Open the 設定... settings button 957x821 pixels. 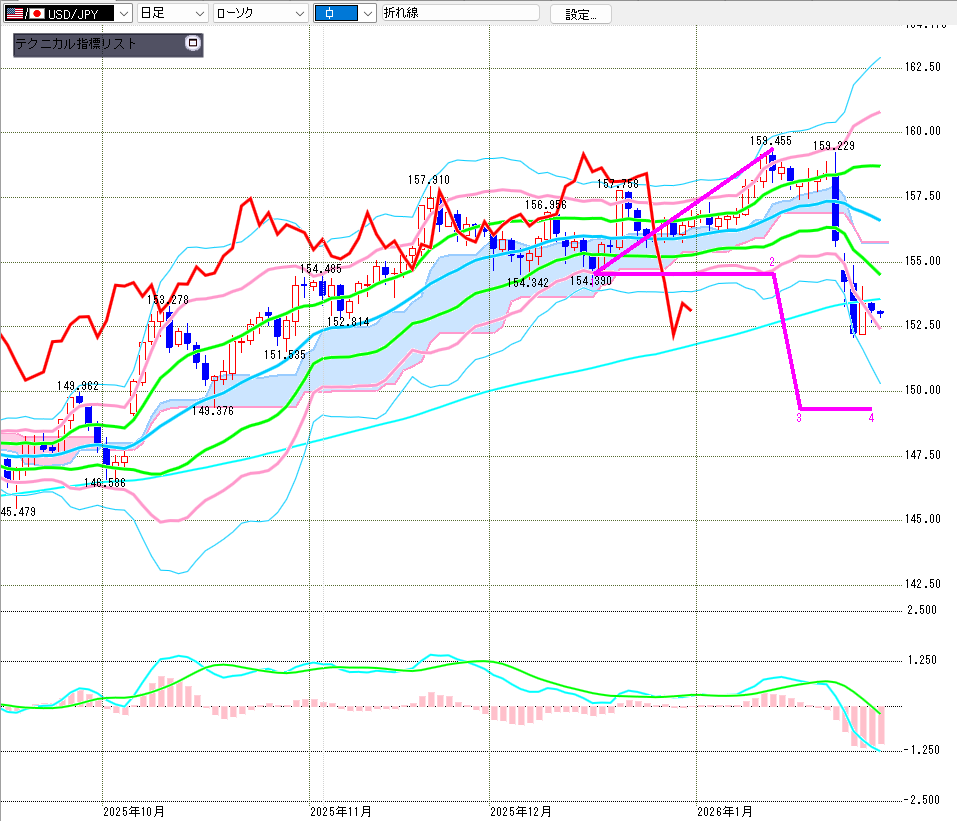[581, 14]
